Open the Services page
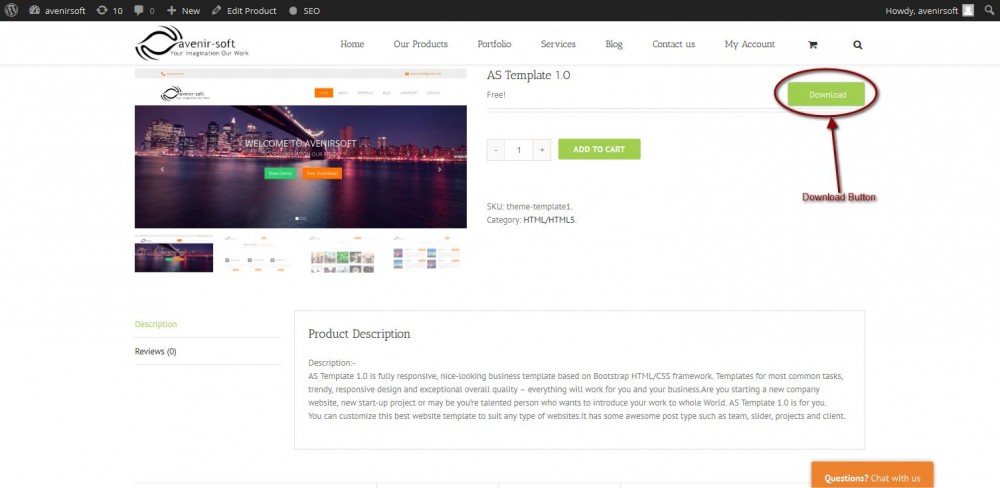 (558, 44)
